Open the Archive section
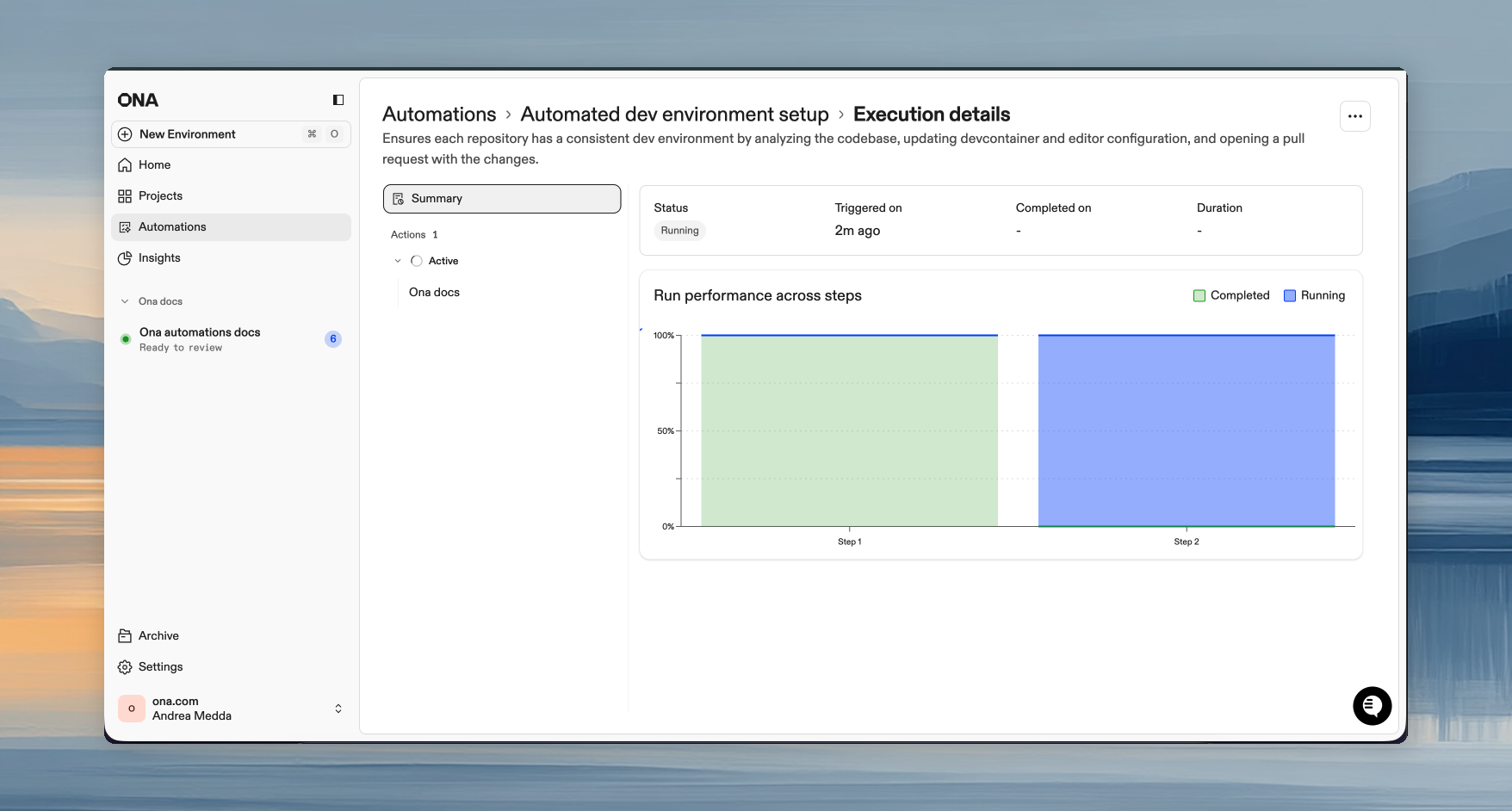1512x811 pixels. point(158,635)
